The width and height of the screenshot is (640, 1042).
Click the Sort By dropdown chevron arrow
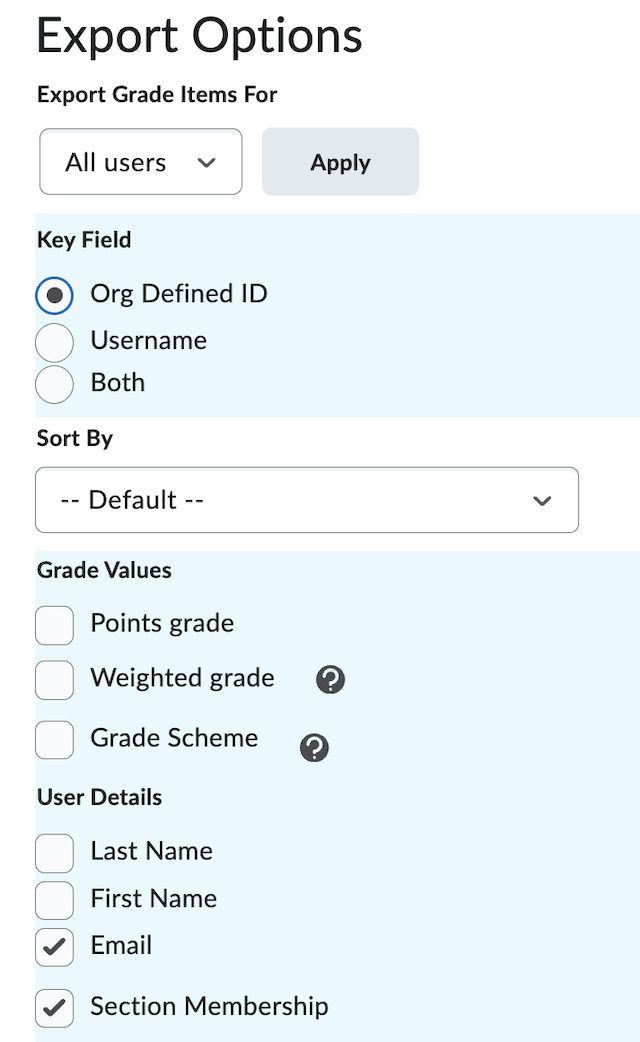point(542,501)
